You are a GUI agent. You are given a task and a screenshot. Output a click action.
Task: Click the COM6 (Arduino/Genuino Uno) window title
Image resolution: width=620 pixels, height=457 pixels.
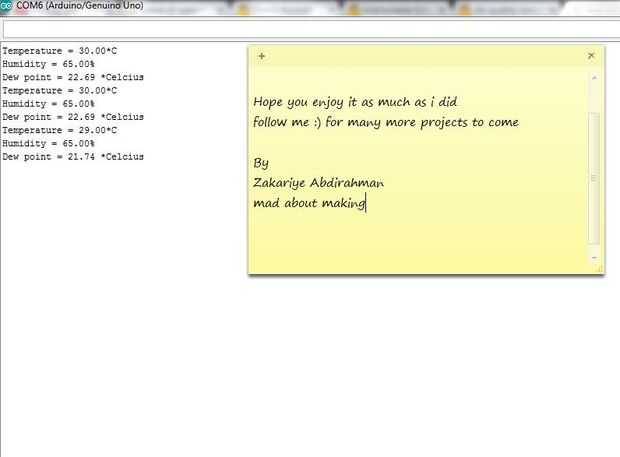click(x=80, y=6)
